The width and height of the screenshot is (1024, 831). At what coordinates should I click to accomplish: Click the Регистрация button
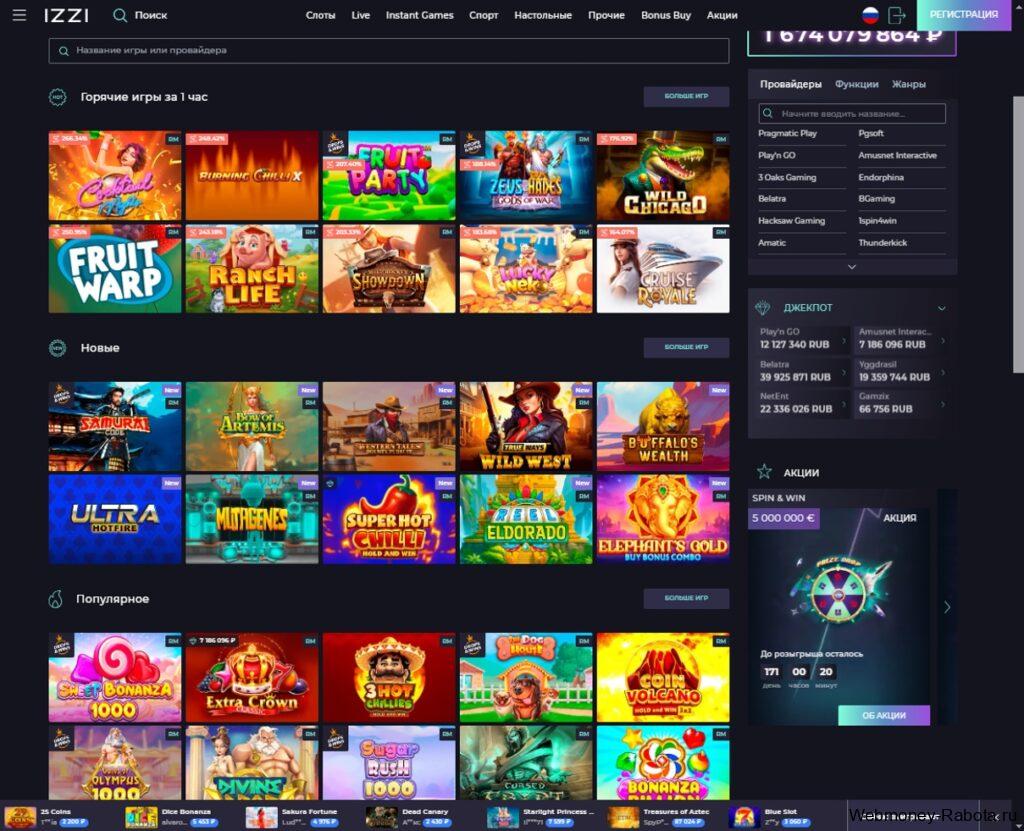964,14
